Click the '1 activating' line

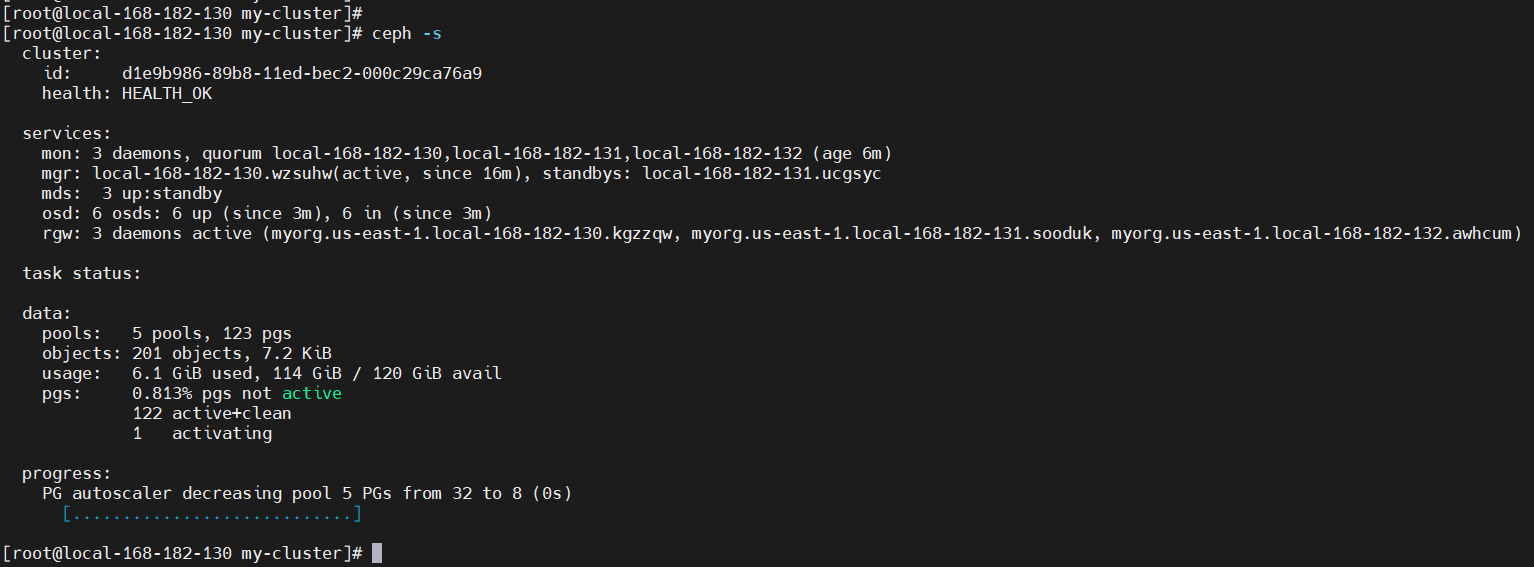[x=201, y=434]
